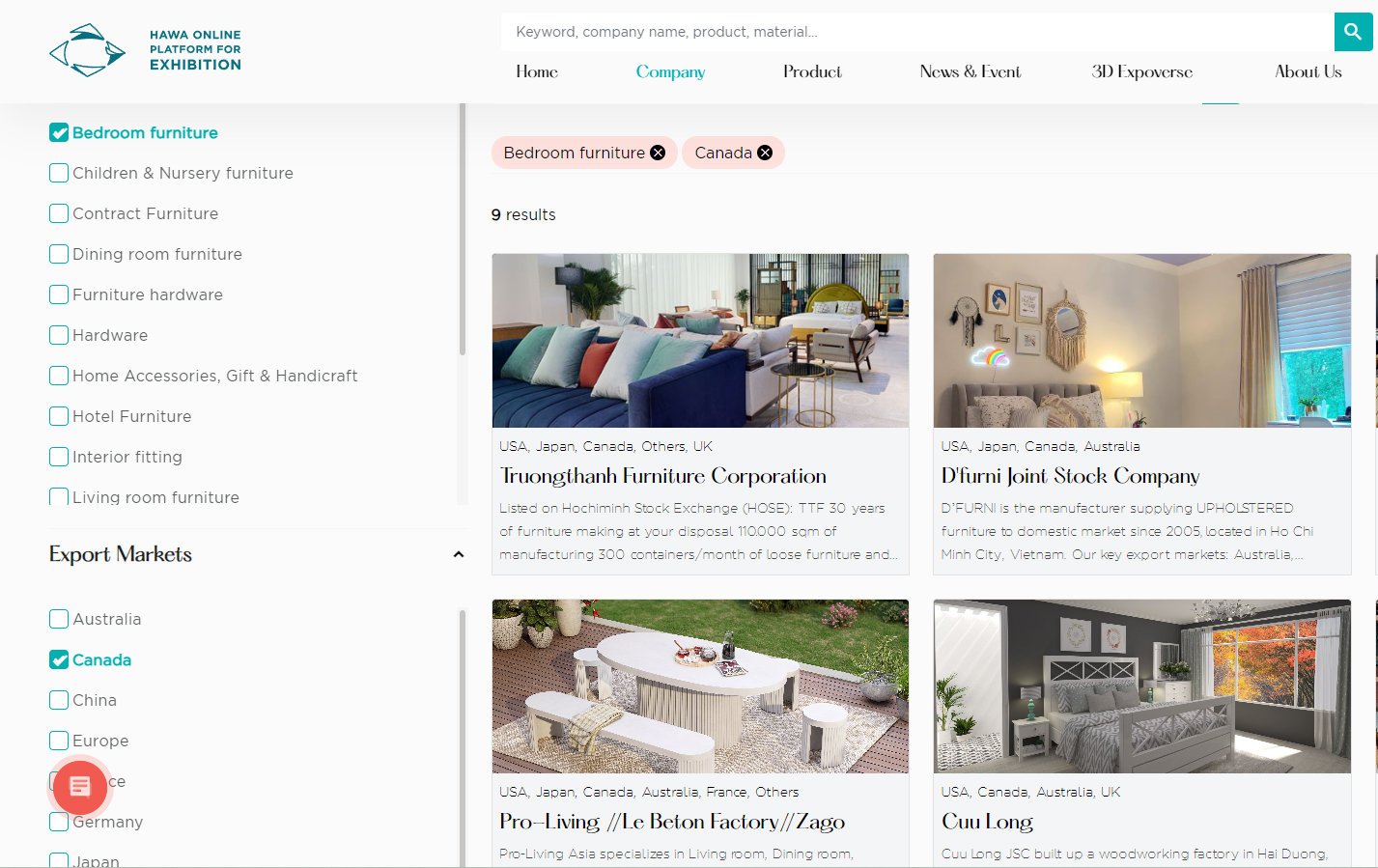The width and height of the screenshot is (1378, 868).
Task: Click the '9 results' count text
Action: pos(523,214)
